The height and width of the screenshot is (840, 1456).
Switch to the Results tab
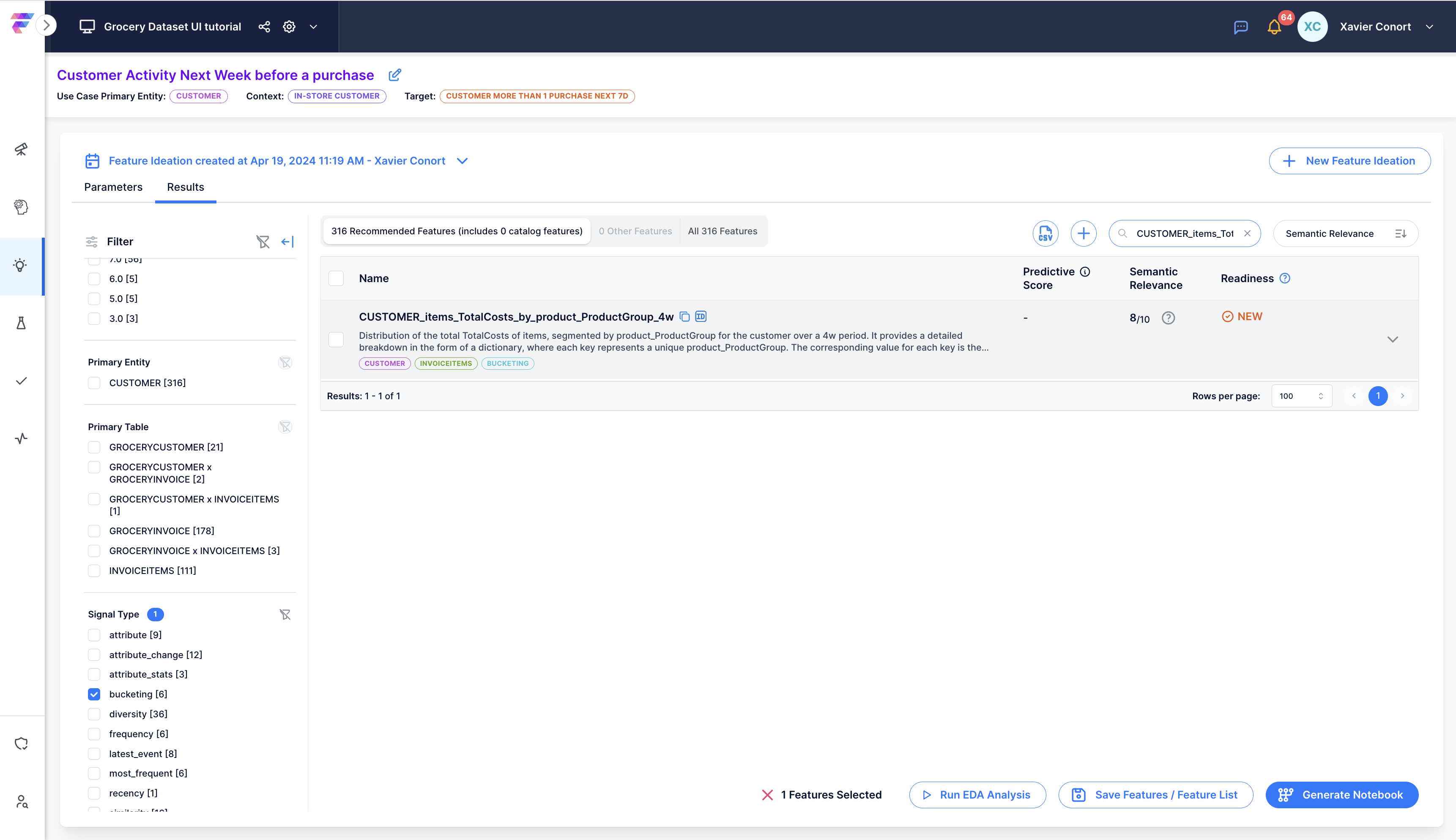click(x=186, y=187)
